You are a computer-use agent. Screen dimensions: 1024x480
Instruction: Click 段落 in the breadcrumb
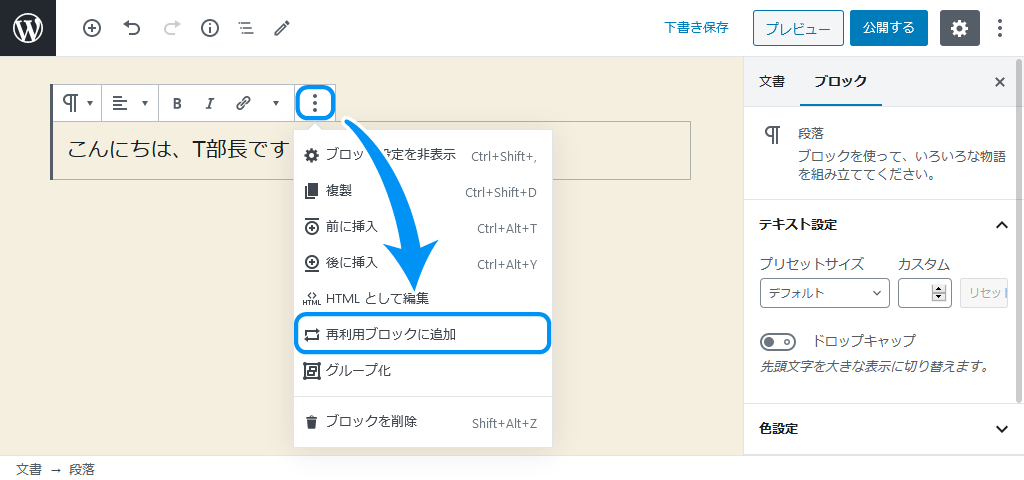[82, 470]
